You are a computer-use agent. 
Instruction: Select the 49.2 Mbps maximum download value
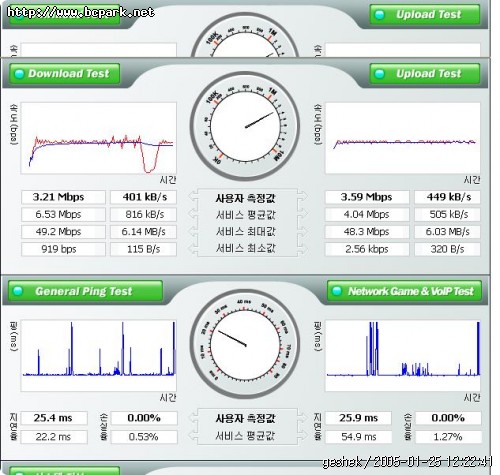63,232
